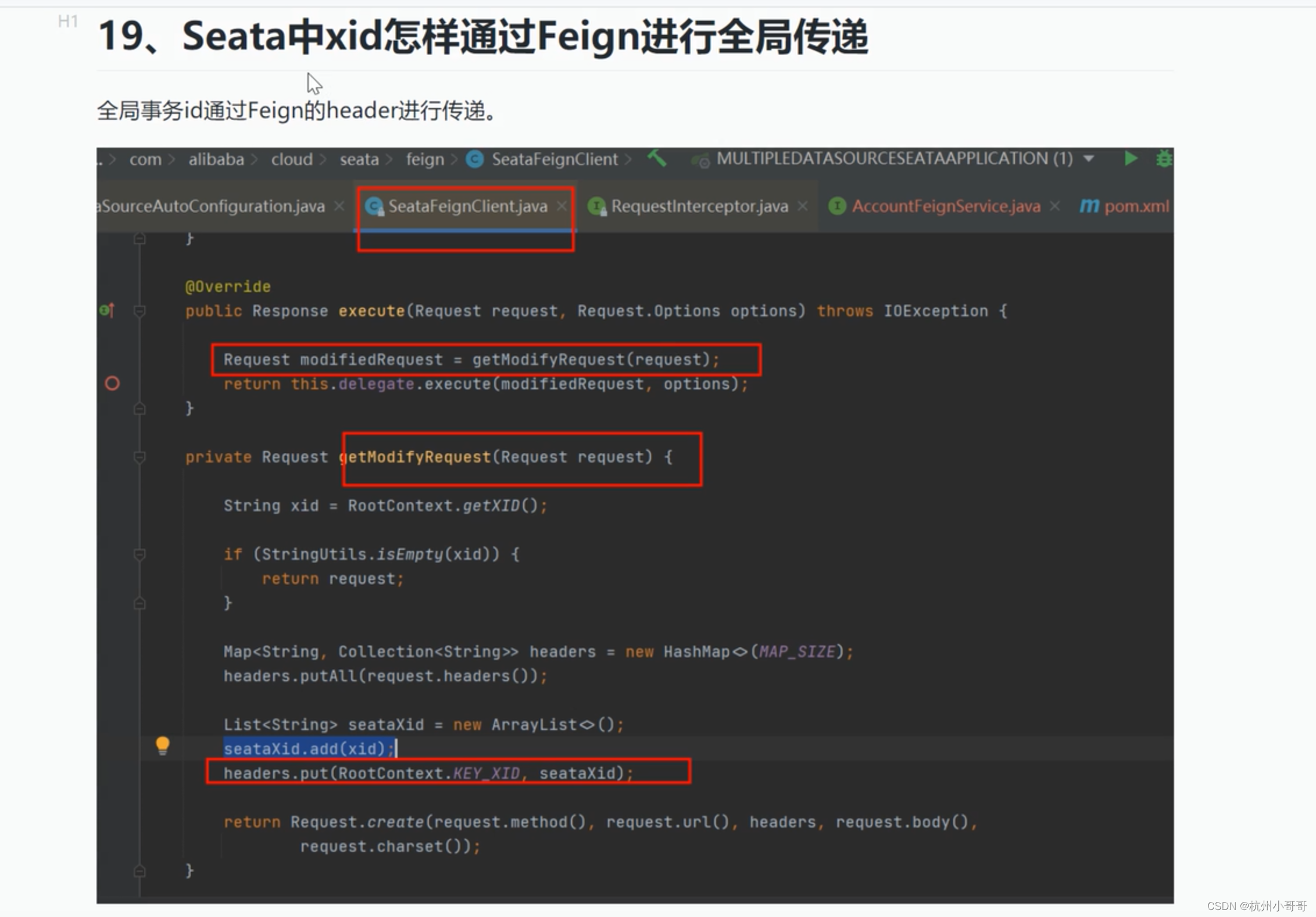
Task: Open the run configuration dropdown arrow
Action: pyautogui.click(x=1089, y=159)
